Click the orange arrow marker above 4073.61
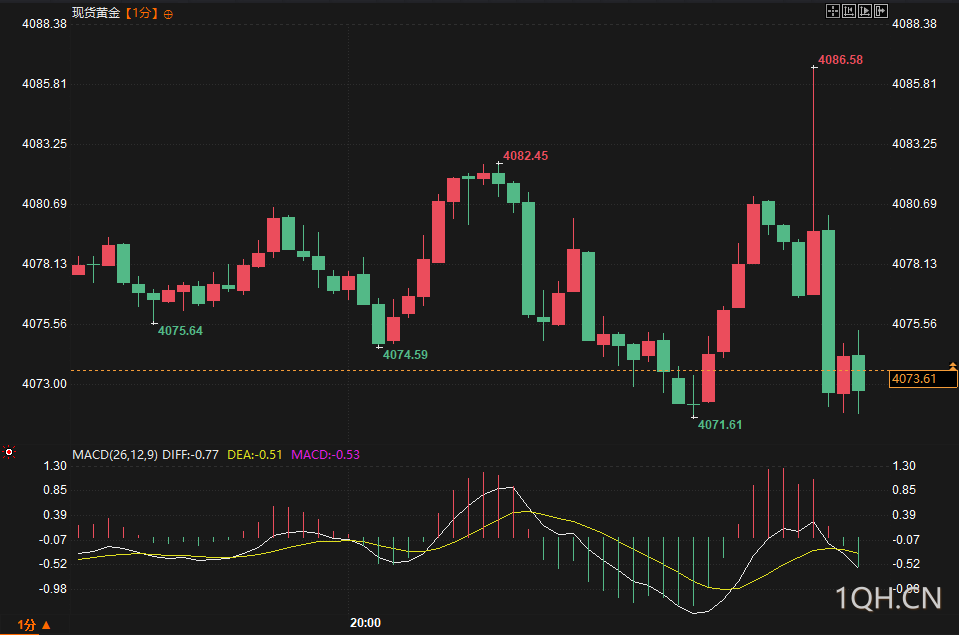 (952, 366)
